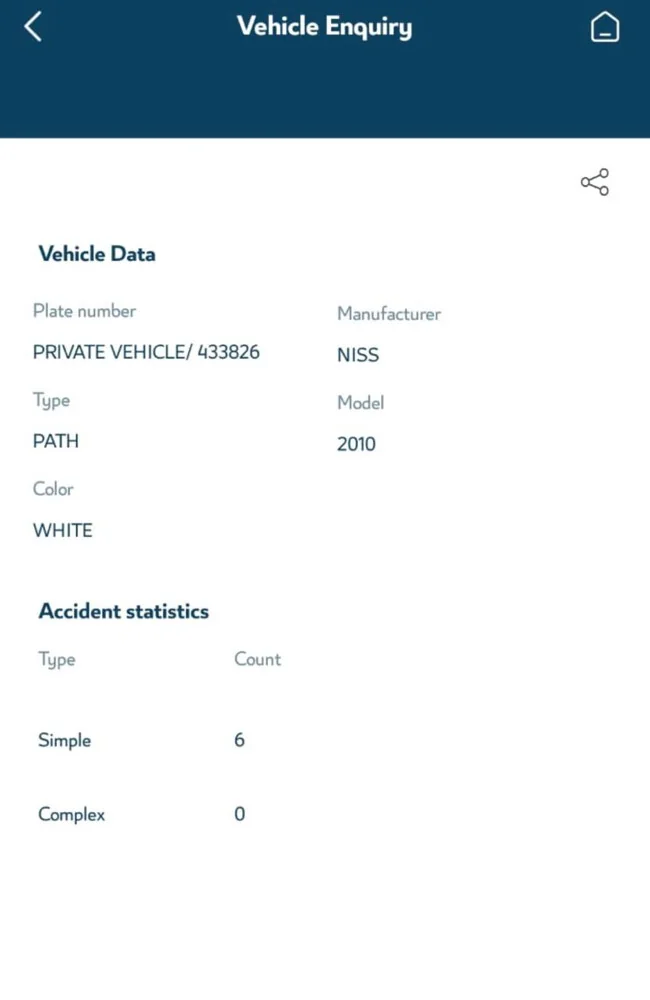
Task: Click the Vehicle Data heading
Action: click(x=97, y=254)
